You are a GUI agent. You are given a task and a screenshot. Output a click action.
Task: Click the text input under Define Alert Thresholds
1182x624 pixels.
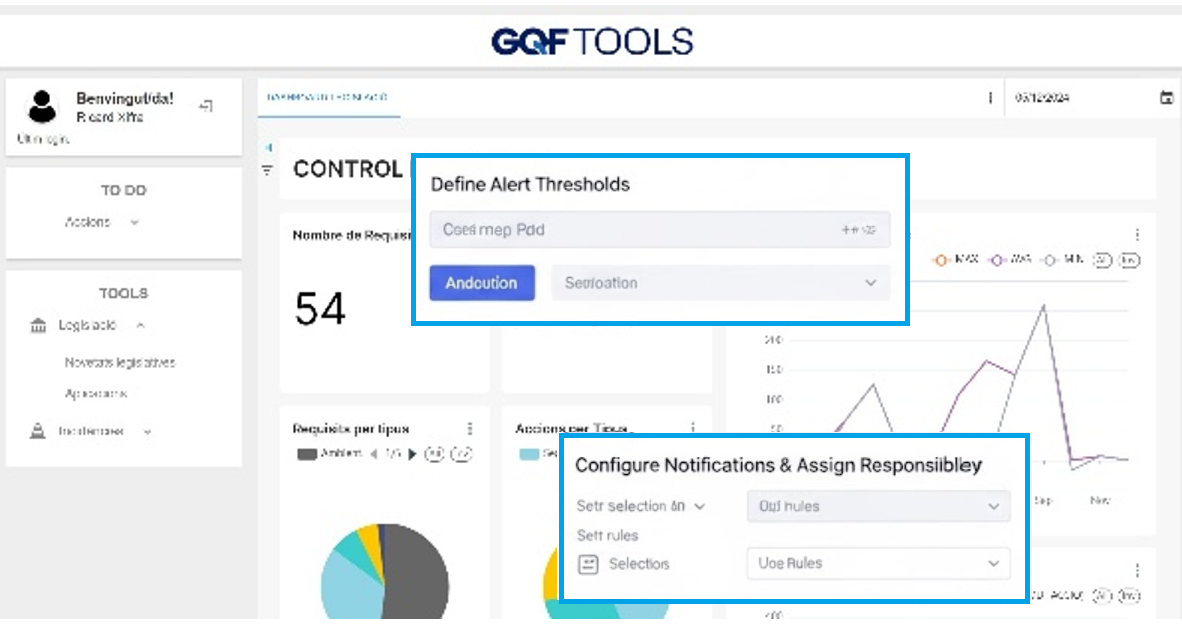[660, 230]
